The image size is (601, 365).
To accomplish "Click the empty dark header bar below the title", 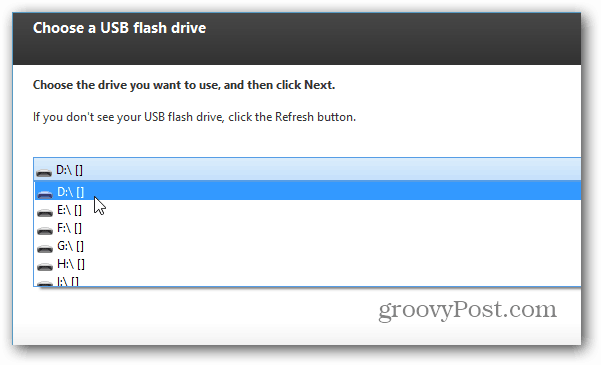I will (x=297, y=52).
